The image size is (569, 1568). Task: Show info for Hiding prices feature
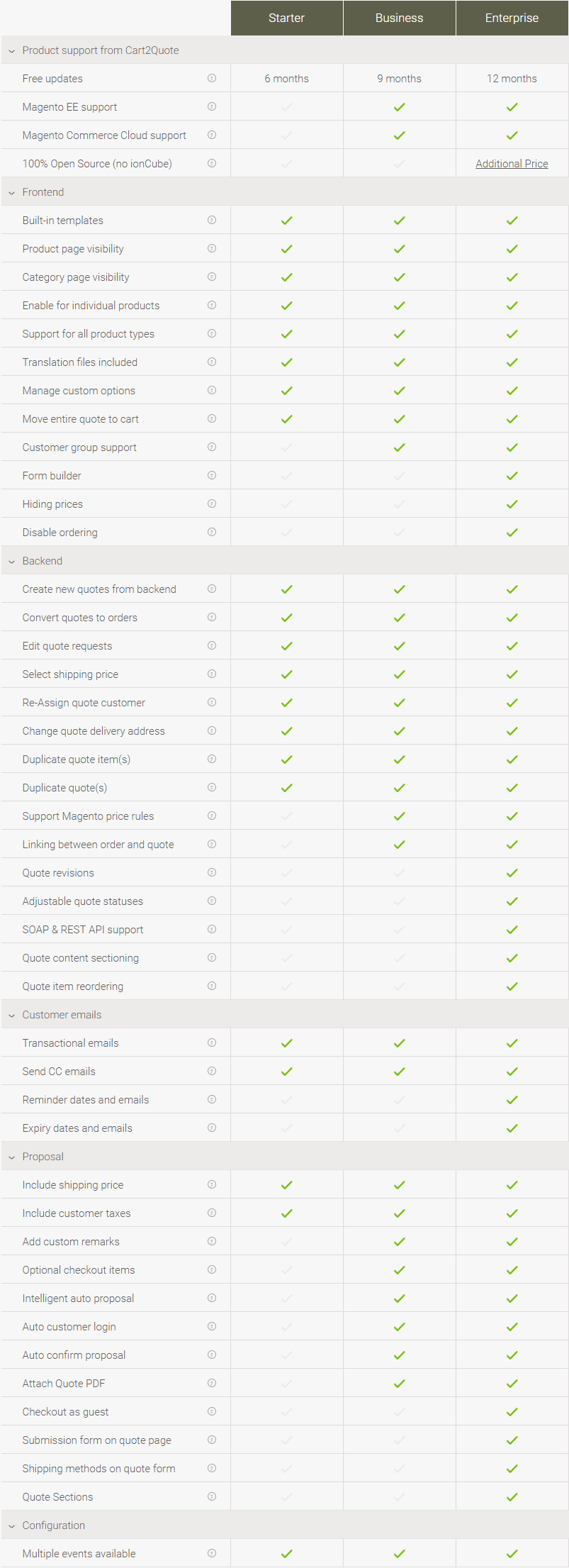click(212, 504)
